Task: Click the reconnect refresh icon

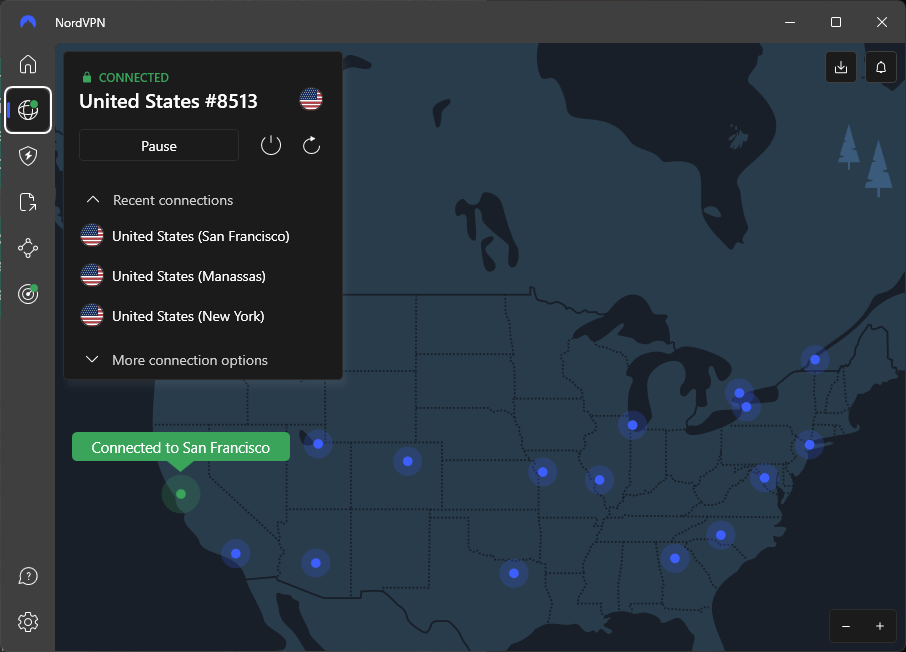Action: click(x=311, y=145)
